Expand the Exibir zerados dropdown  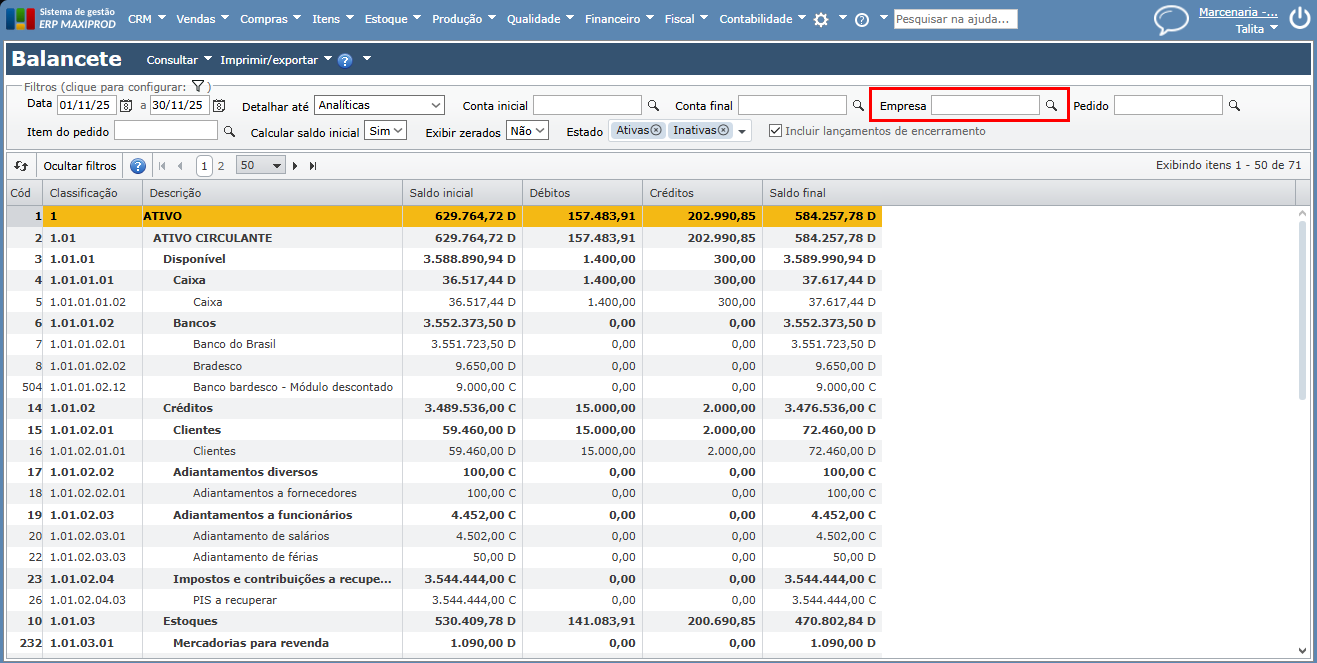click(x=528, y=131)
